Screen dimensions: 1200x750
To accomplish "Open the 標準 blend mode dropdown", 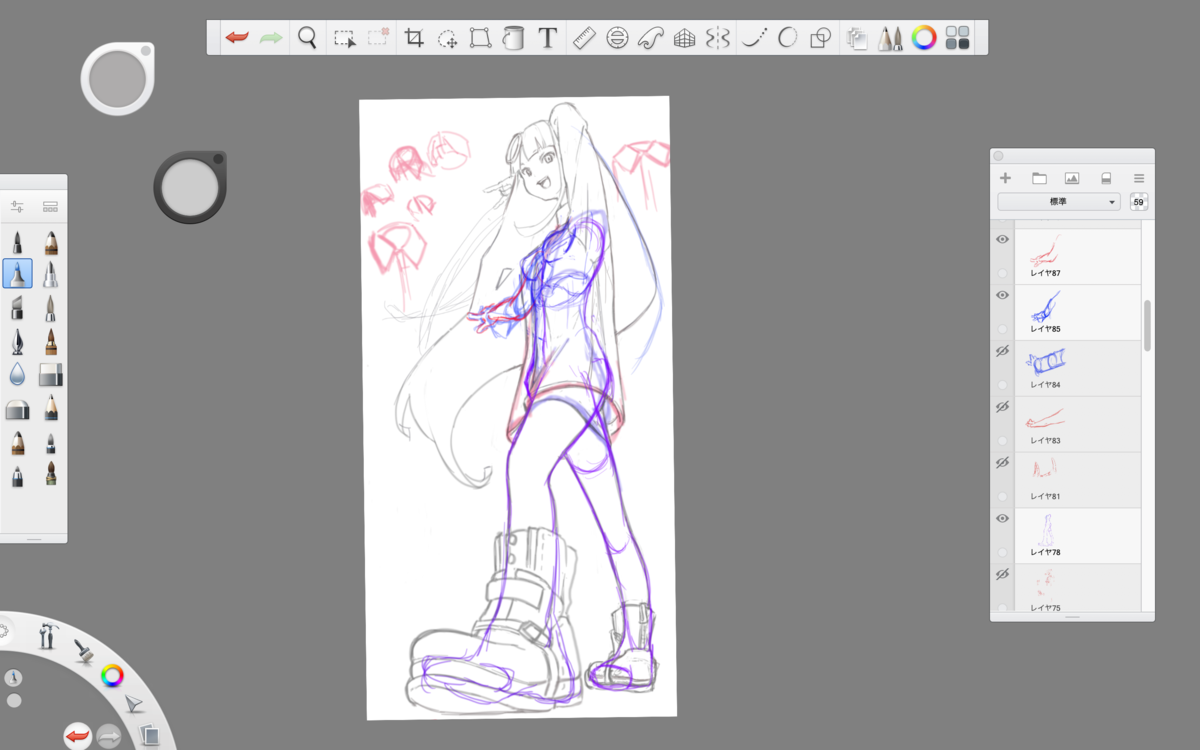I will [x=1059, y=202].
